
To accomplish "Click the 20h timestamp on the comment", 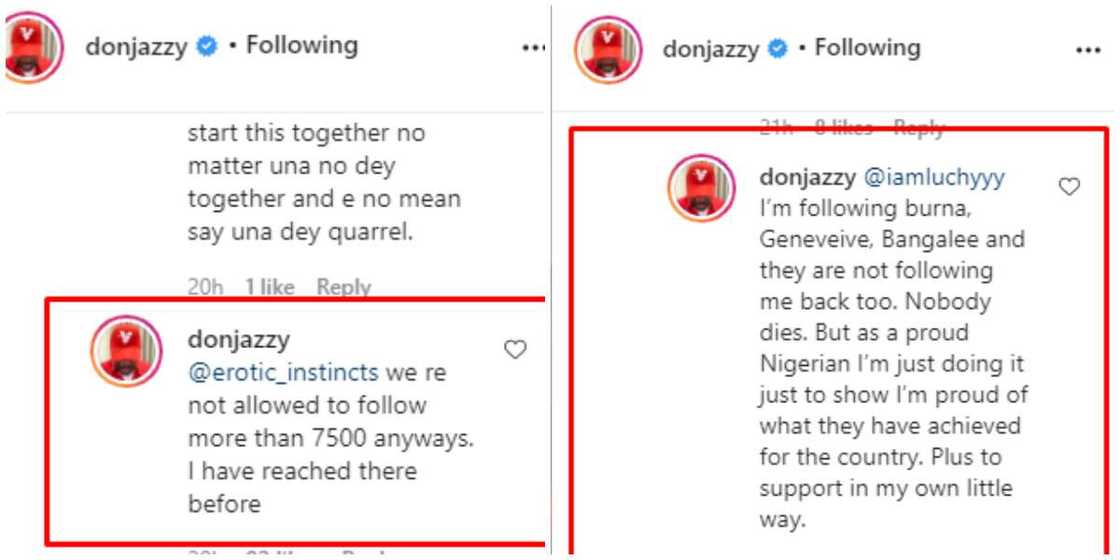I will click(x=205, y=288).
